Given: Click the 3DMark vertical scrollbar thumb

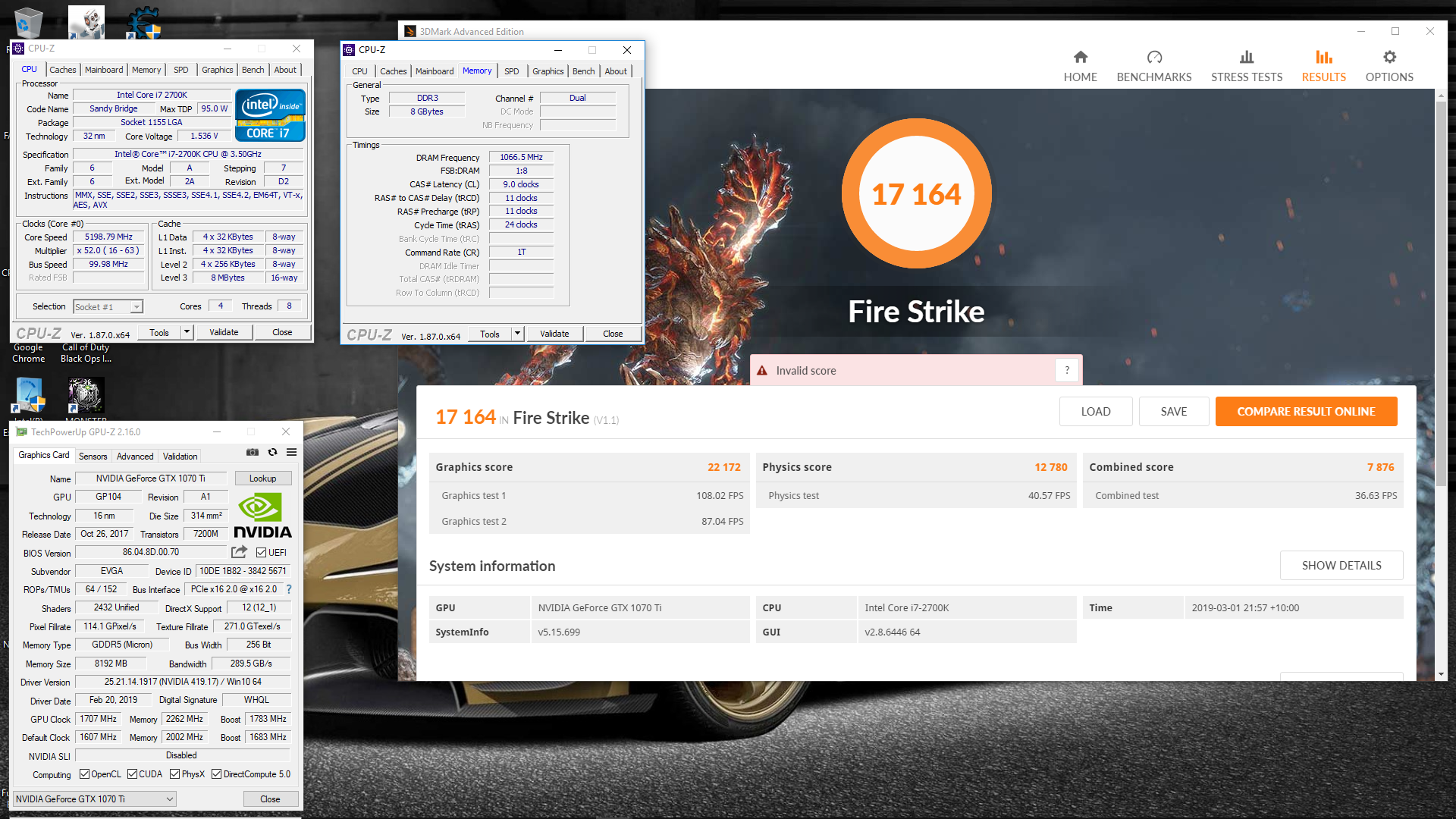Looking at the screenshot, I should coord(1441,293).
